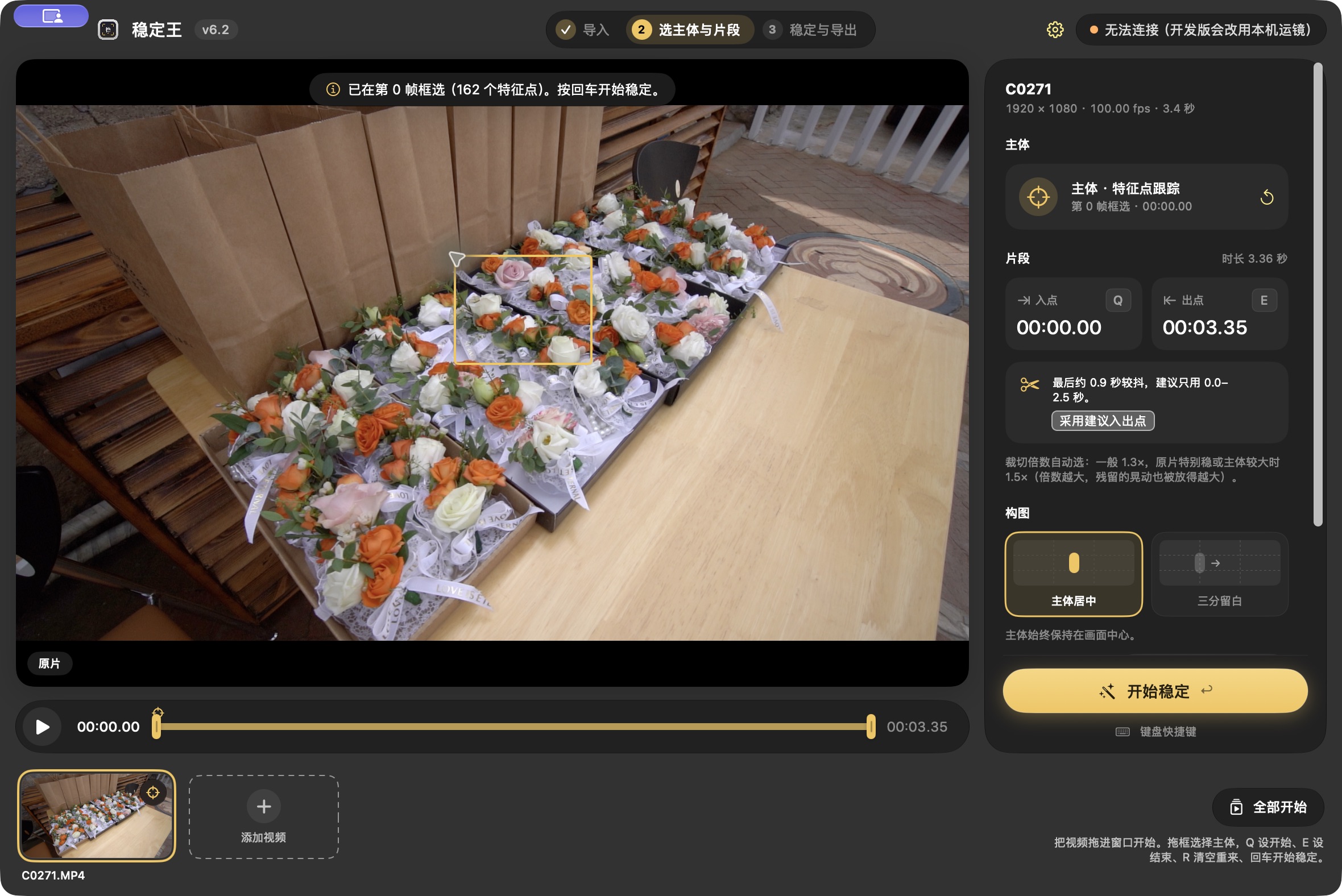This screenshot has width=1342, height=896.
Task: Go to the 选主体与片段 step
Action: click(690, 30)
